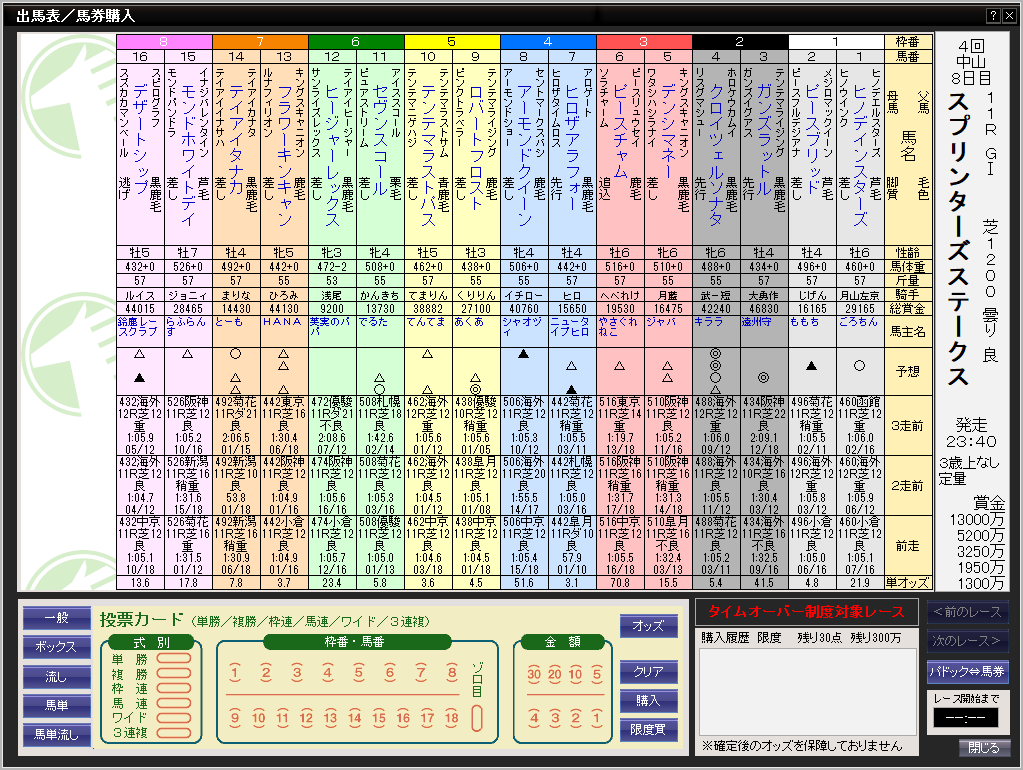1023x770 pixels.
Task: Switch to the ボックス card type
Action: (56, 648)
